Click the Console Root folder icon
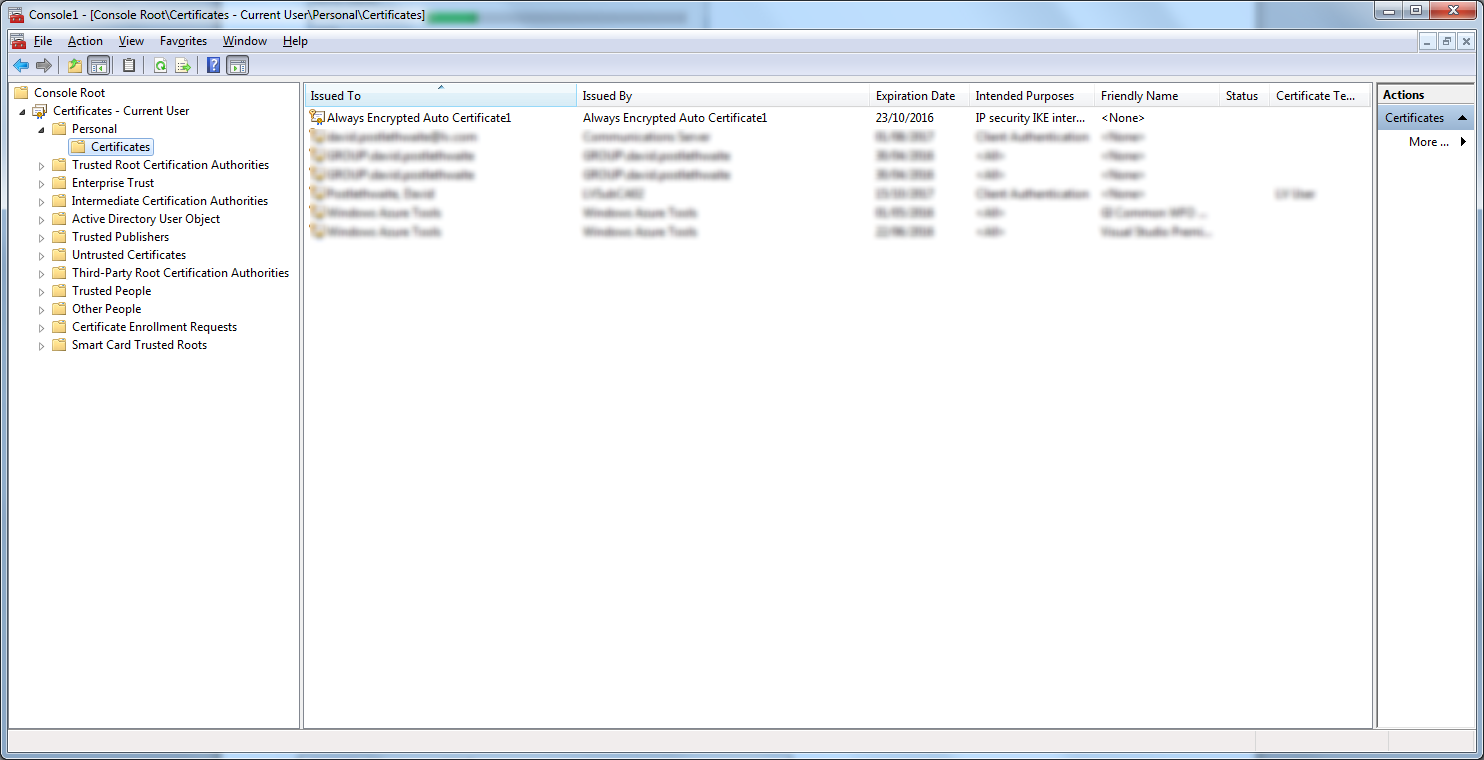This screenshot has width=1484, height=760. [x=21, y=93]
